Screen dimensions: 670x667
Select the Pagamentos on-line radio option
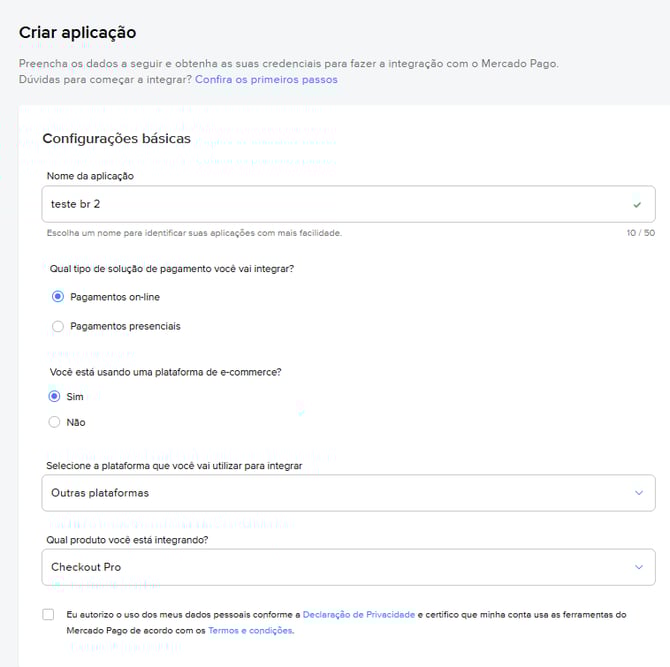tap(58, 297)
